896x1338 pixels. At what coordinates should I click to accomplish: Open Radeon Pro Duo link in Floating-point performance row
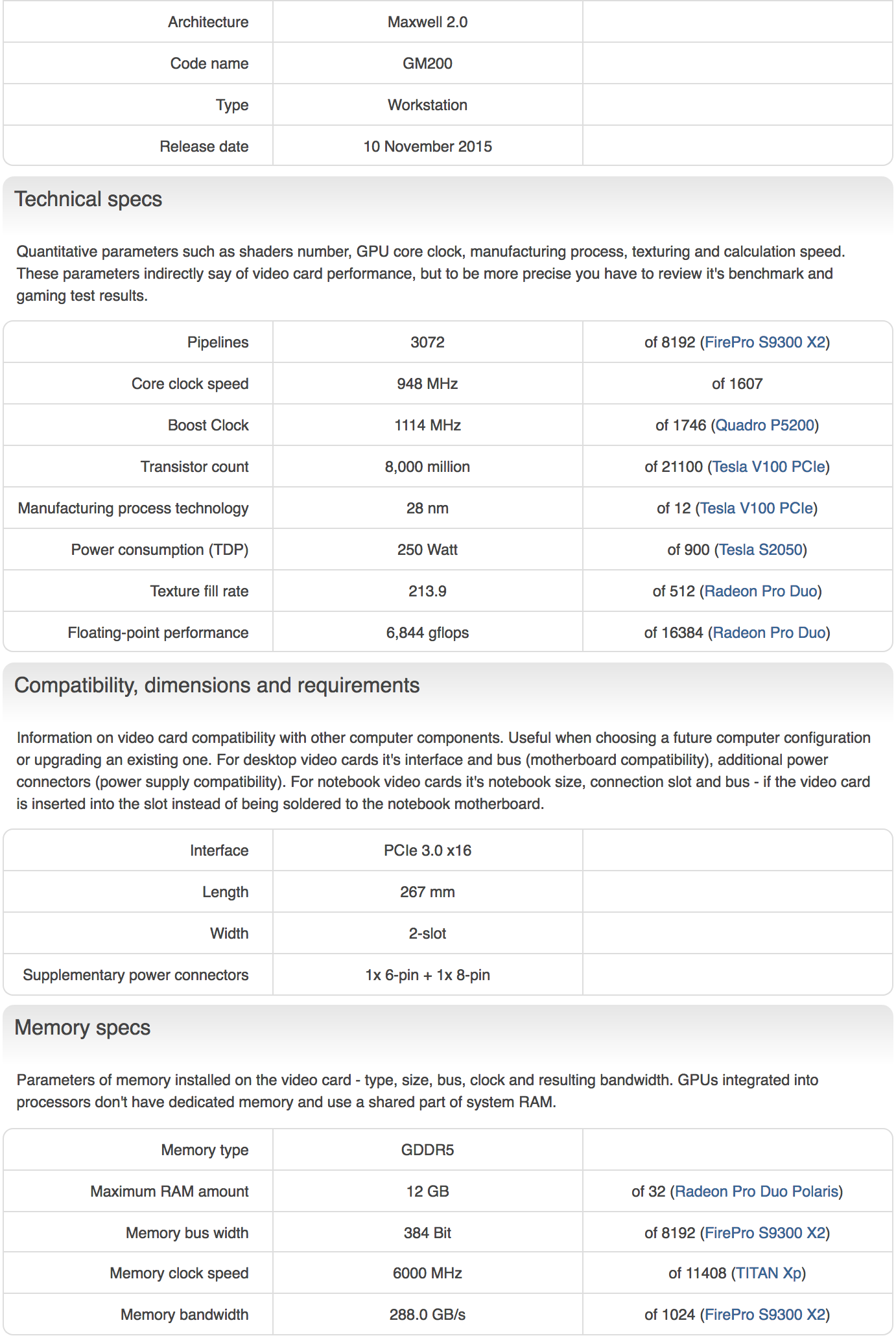770,633
